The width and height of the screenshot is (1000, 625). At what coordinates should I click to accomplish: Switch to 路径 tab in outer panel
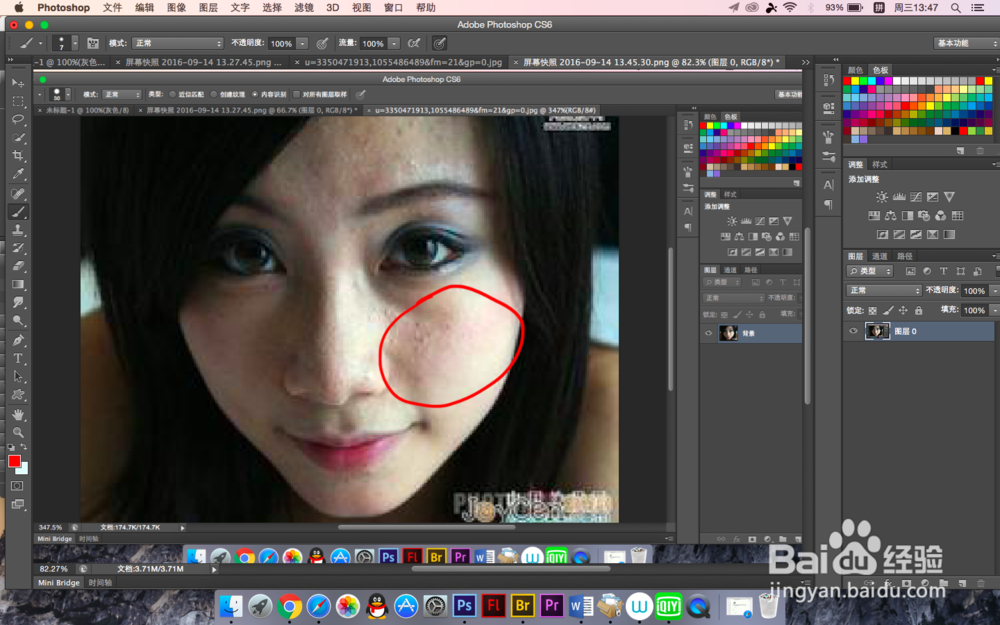click(904, 256)
